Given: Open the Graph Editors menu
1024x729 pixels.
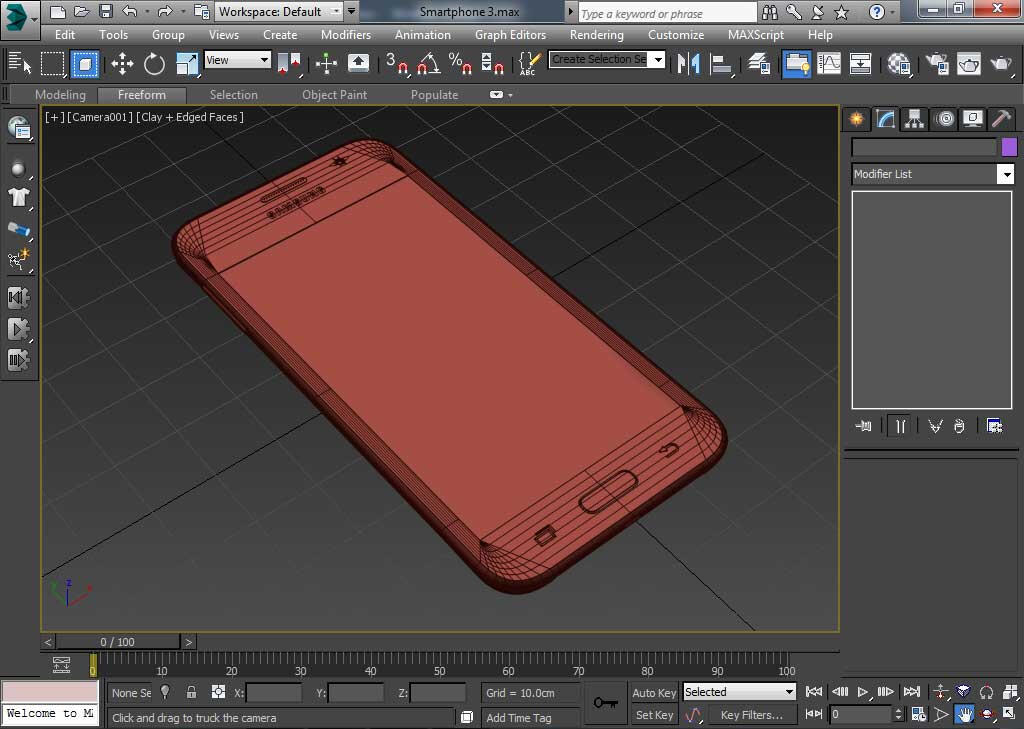Looking at the screenshot, I should pos(510,34).
